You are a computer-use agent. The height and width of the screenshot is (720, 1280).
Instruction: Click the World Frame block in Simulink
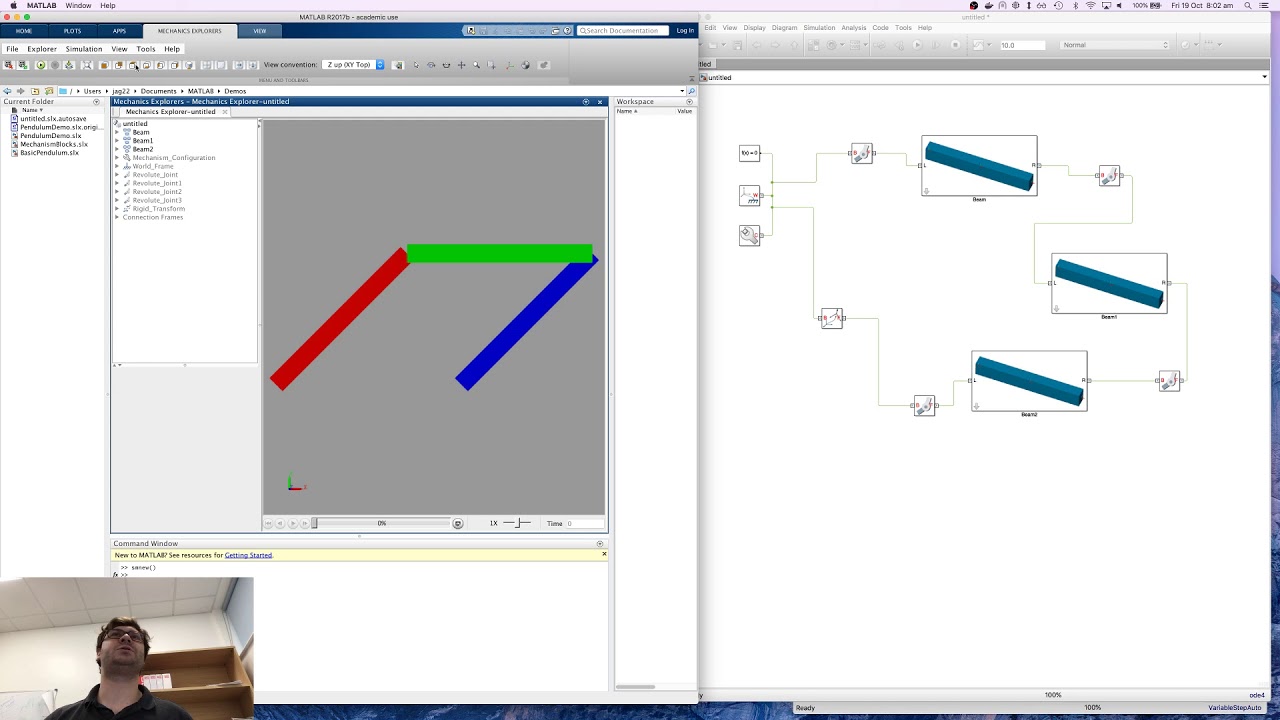click(749, 195)
